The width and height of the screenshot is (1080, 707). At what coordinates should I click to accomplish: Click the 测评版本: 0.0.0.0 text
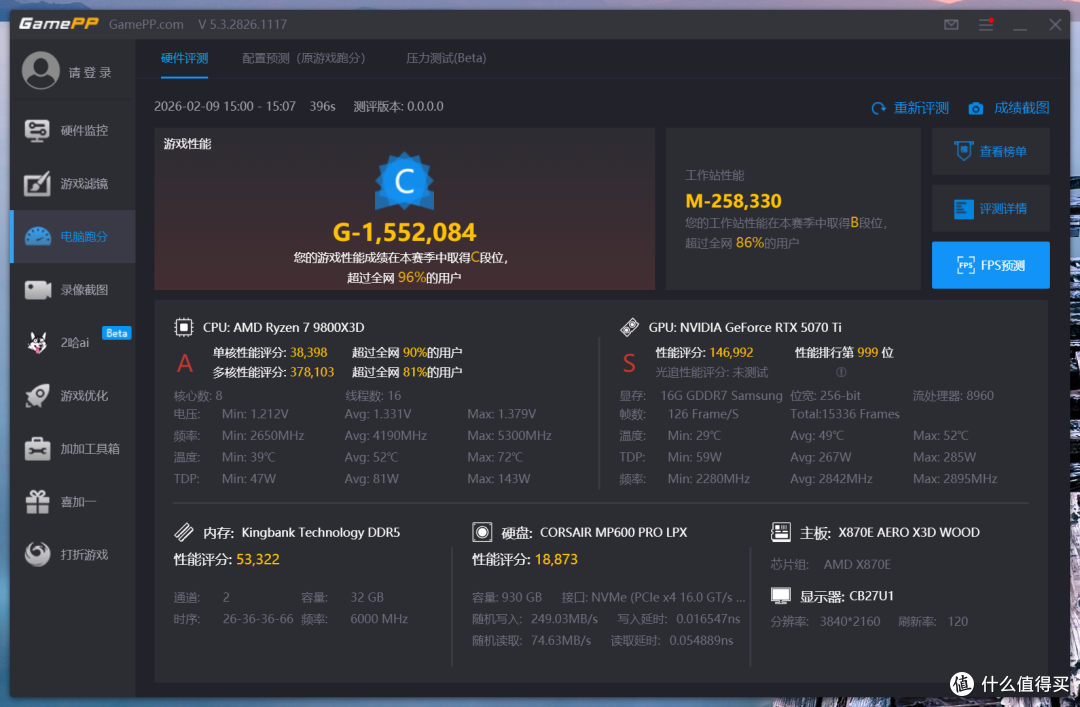(398, 107)
